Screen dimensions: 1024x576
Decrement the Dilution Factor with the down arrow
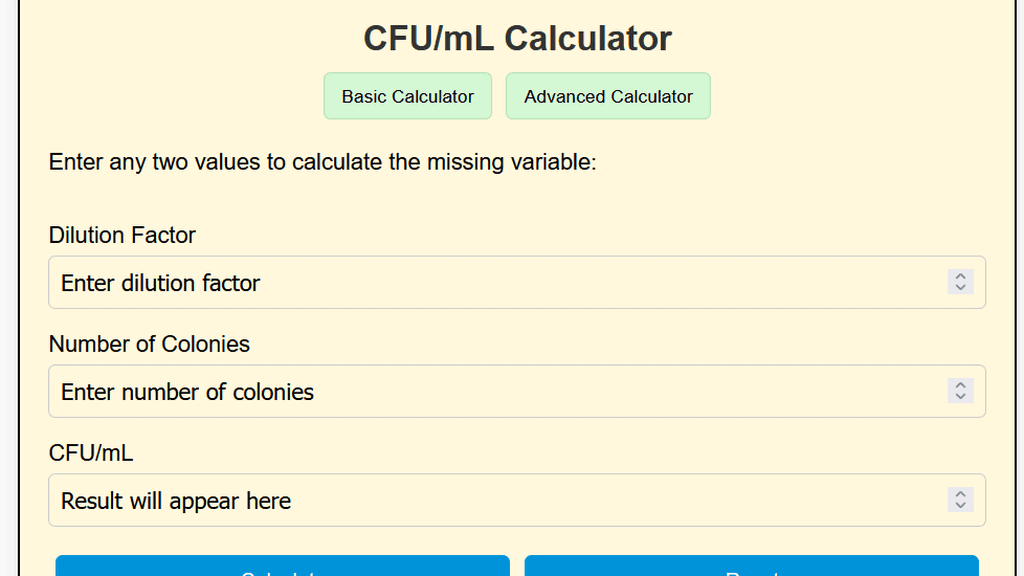pyautogui.click(x=960, y=287)
